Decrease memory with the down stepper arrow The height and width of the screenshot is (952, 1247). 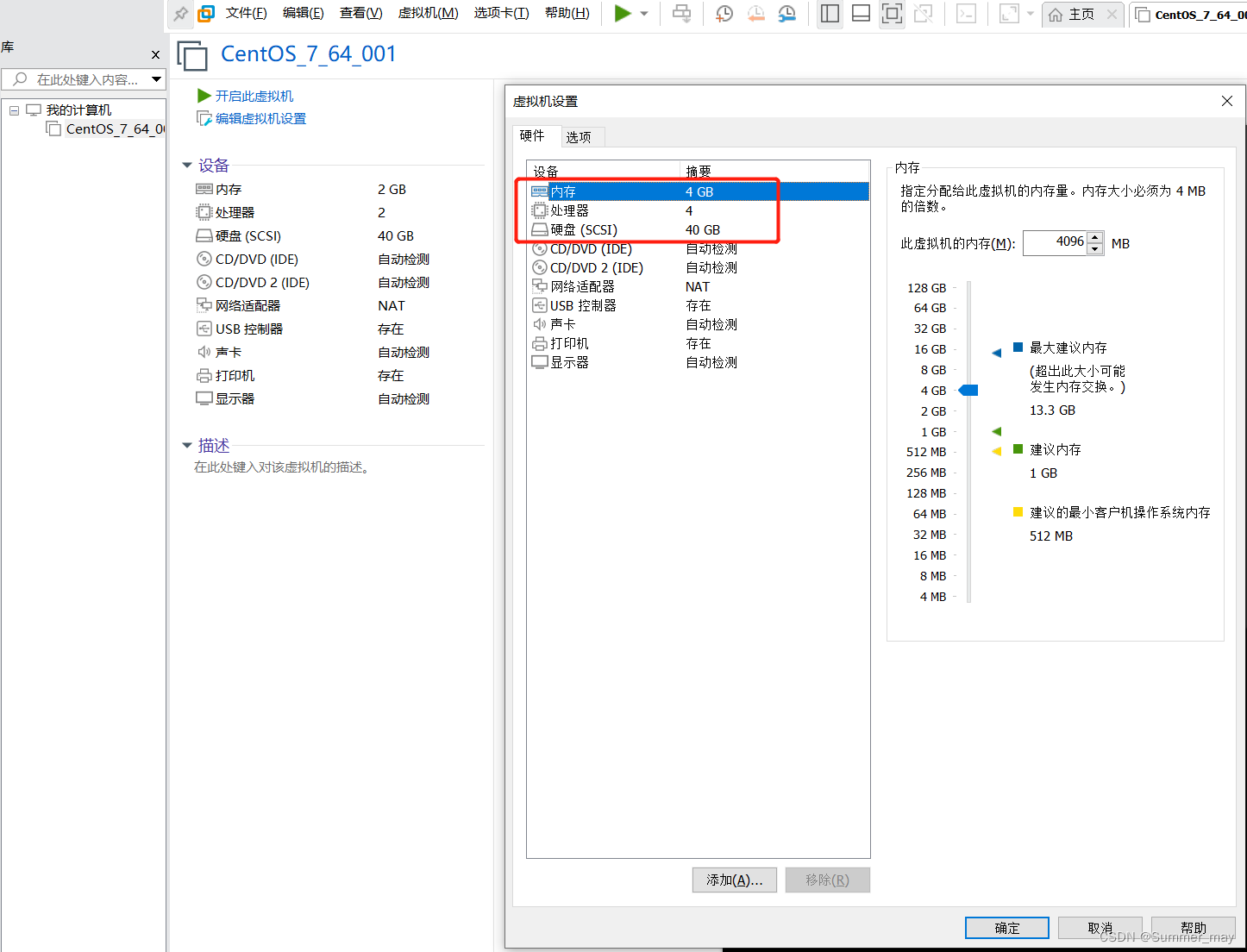click(x=1095, y=249)
